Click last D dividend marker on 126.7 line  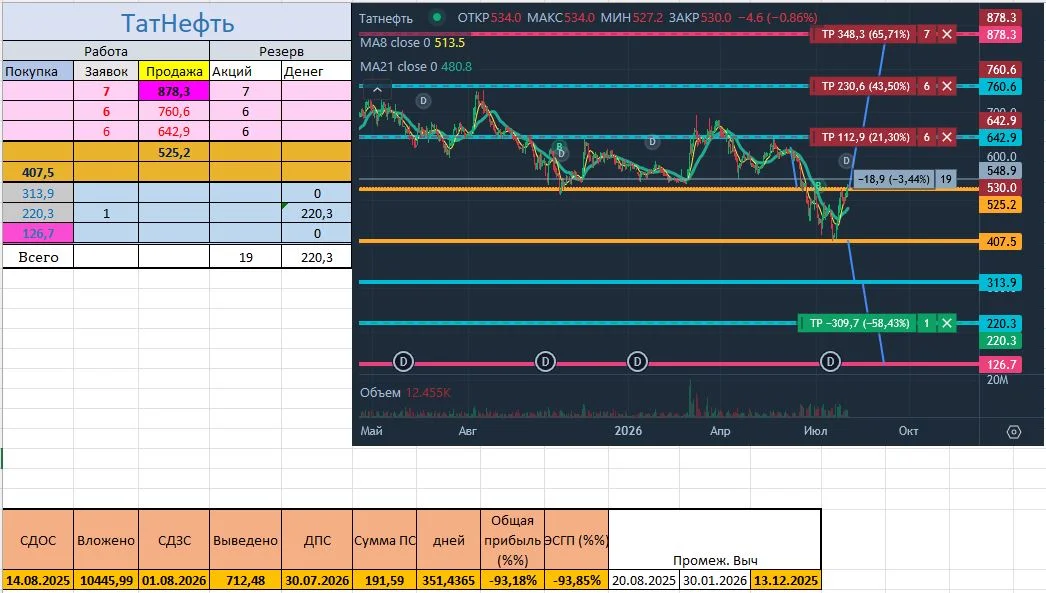(830, 362)
